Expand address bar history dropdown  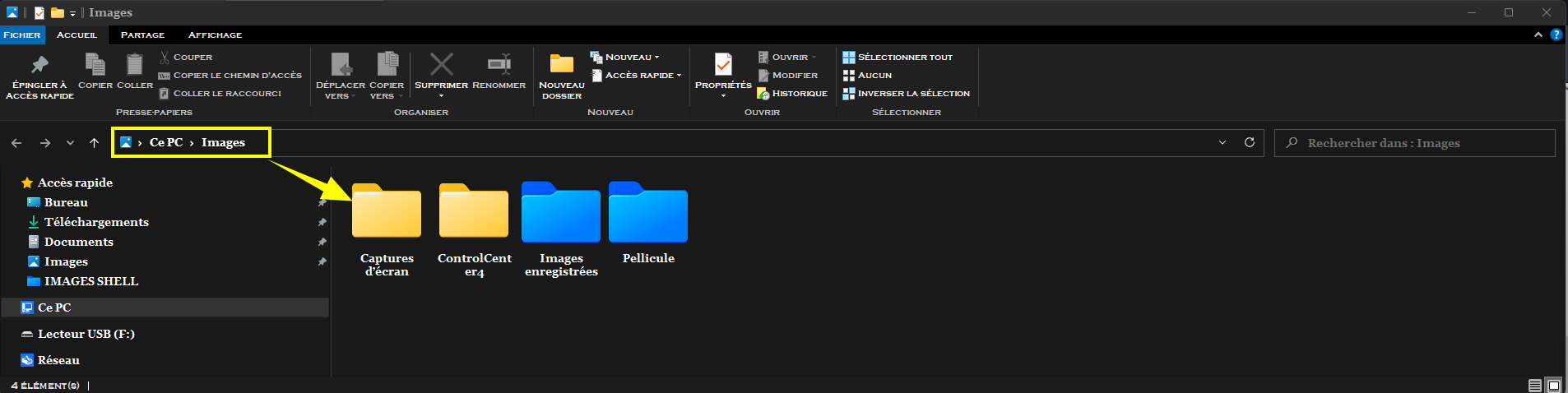1222,142
